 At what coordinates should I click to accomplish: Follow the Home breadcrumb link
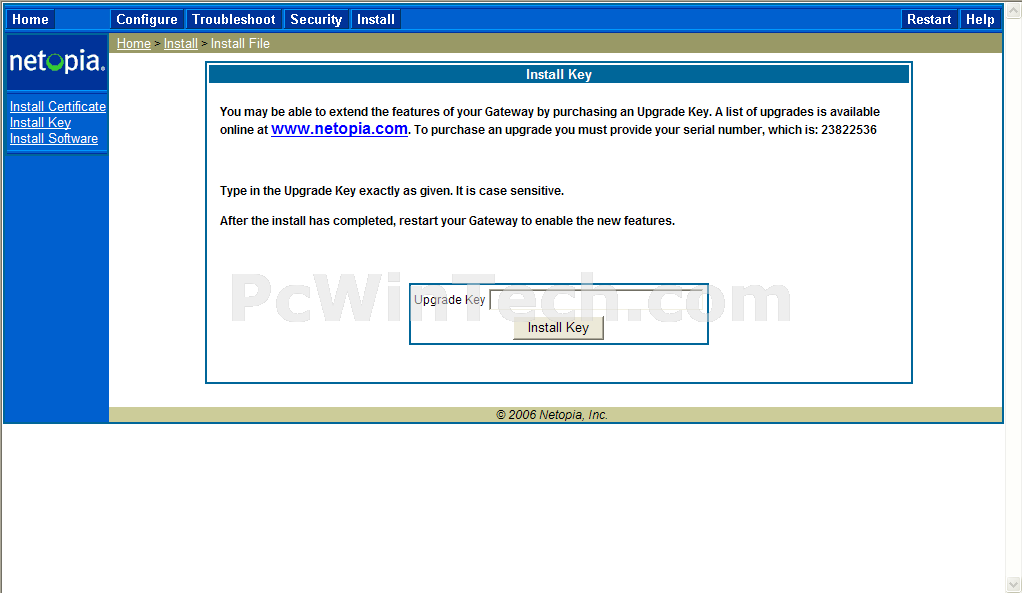(134, 44)
